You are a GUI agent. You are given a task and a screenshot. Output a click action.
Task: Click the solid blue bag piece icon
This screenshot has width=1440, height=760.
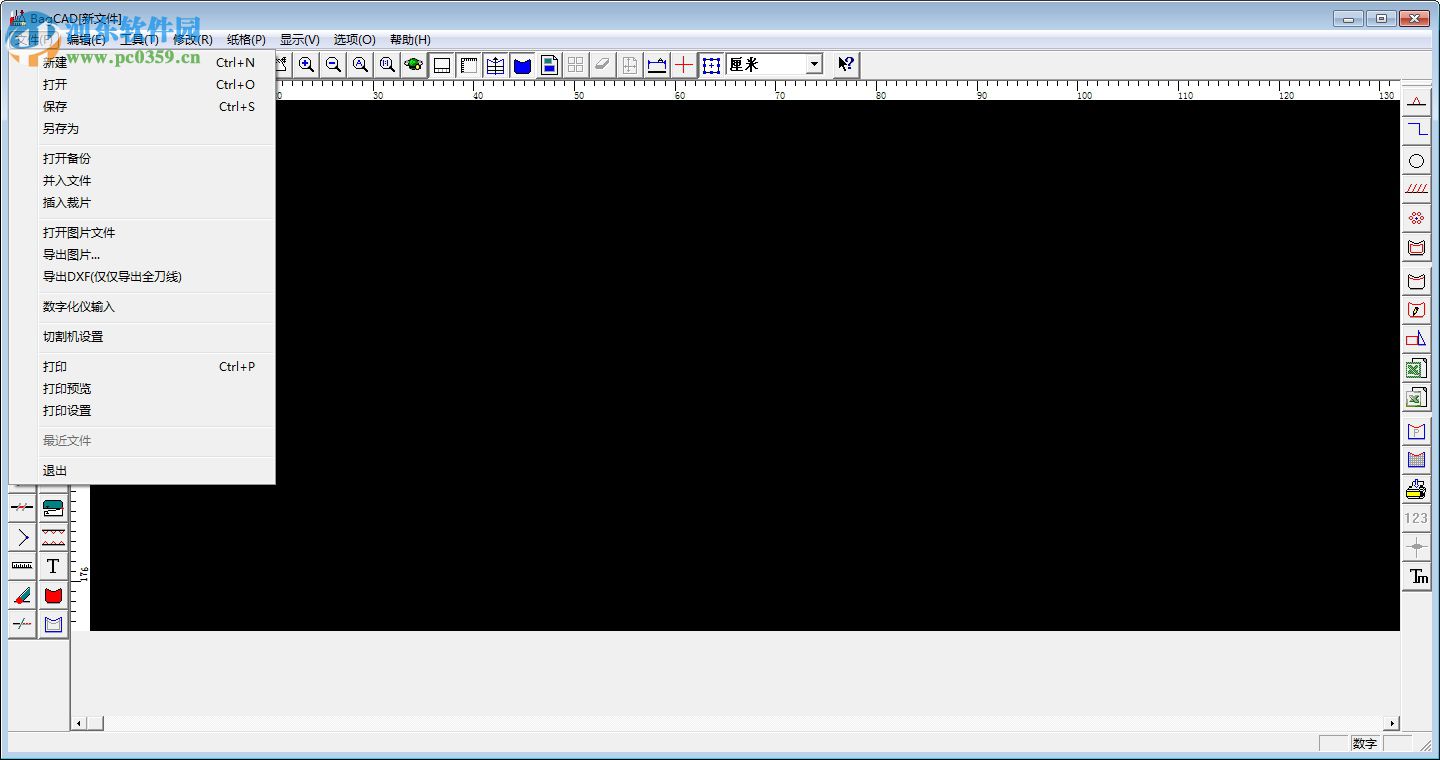pos(522,65)
